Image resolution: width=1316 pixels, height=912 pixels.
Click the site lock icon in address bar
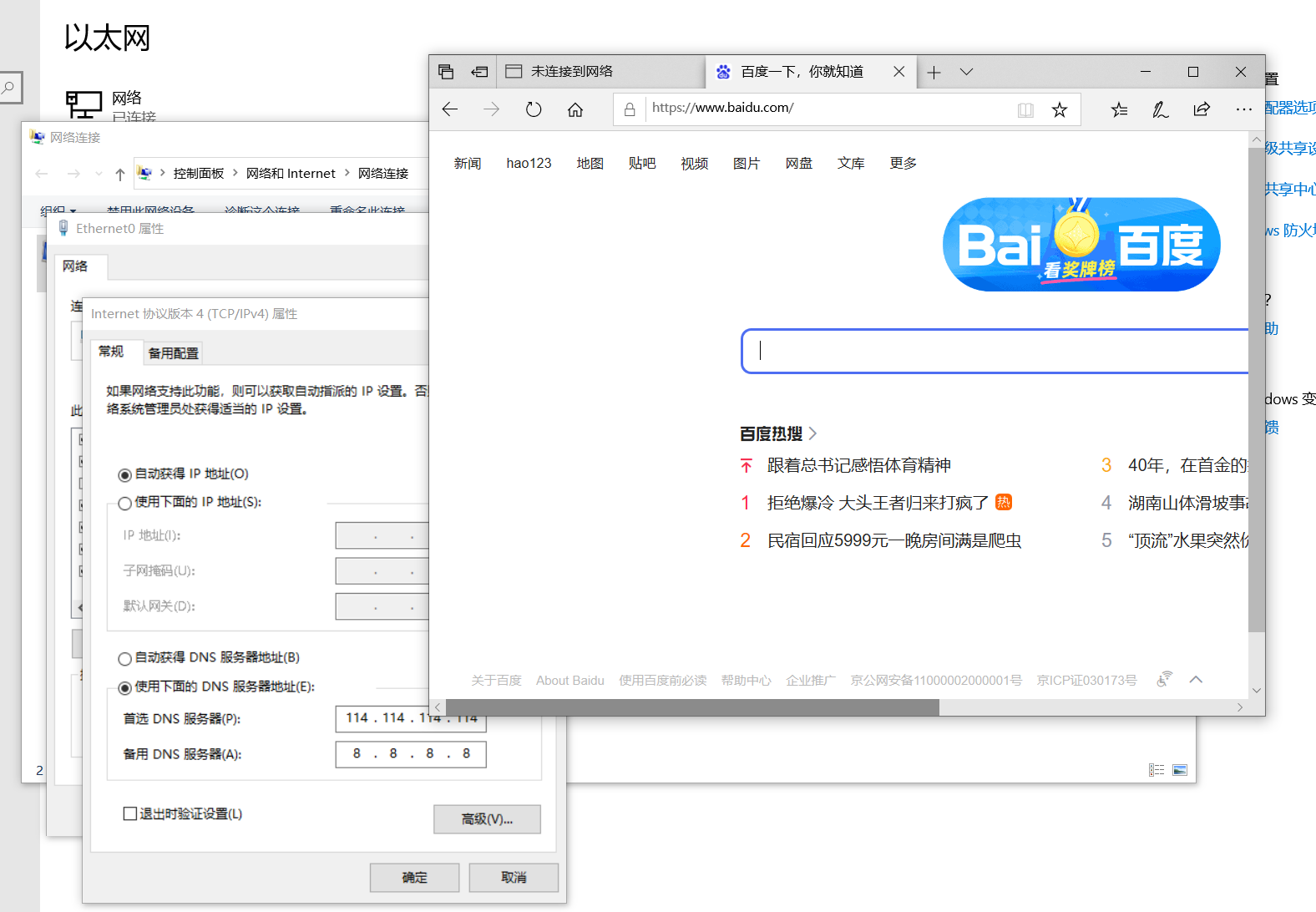pos(630,109)
